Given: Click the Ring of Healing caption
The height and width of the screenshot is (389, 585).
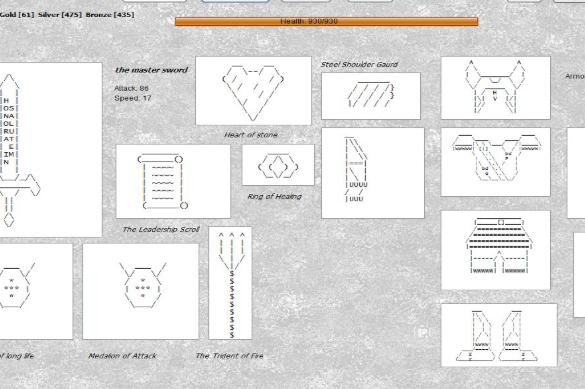Looking at the screenshot, I should click(x=275, y=196).
